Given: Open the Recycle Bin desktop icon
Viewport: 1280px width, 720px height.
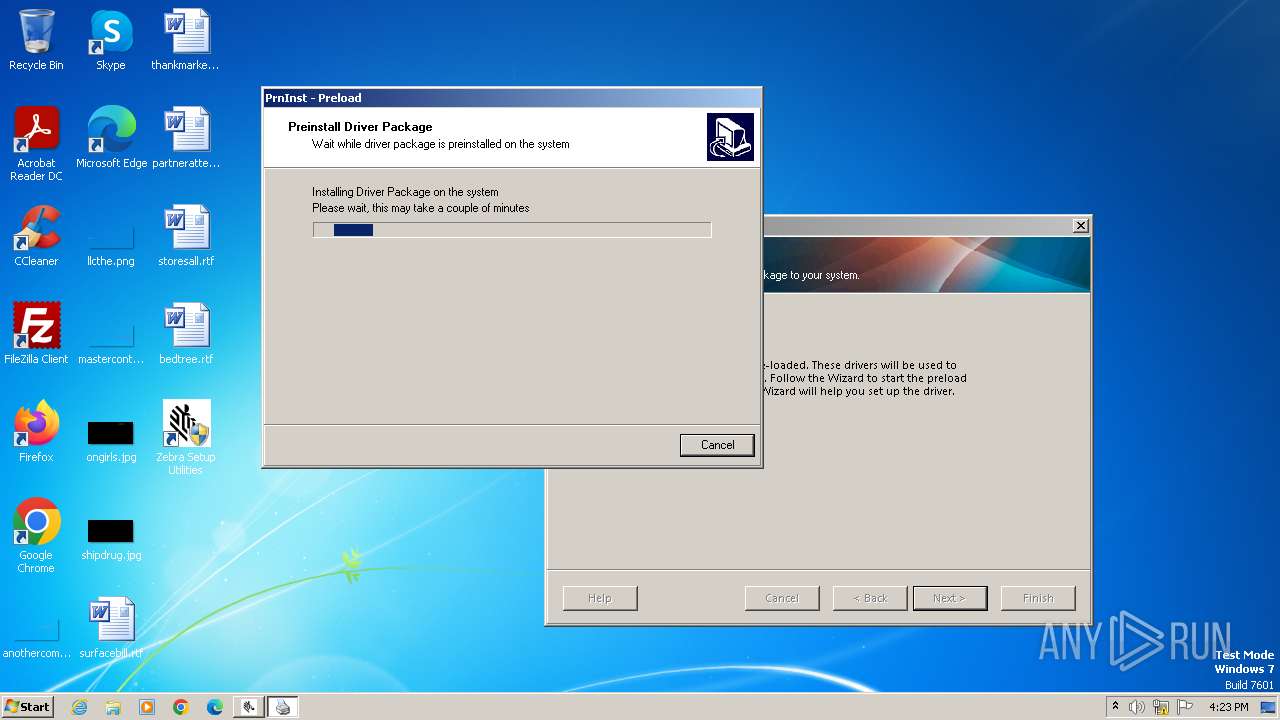Looking at the screenshot, I should tap(36, 40).
